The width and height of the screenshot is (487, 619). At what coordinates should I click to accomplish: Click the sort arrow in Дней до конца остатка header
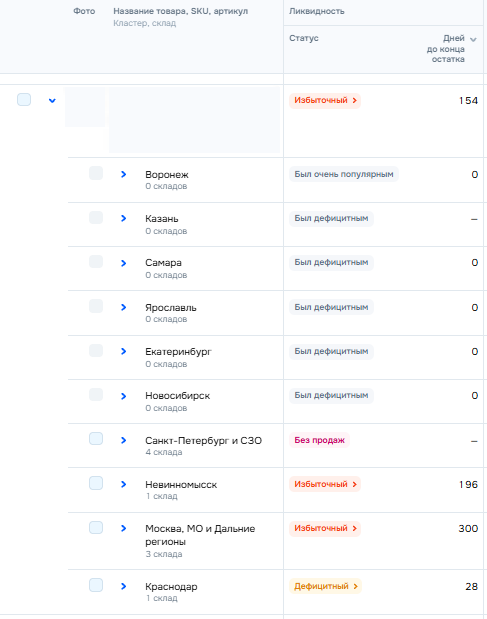[x=474, y=39]
